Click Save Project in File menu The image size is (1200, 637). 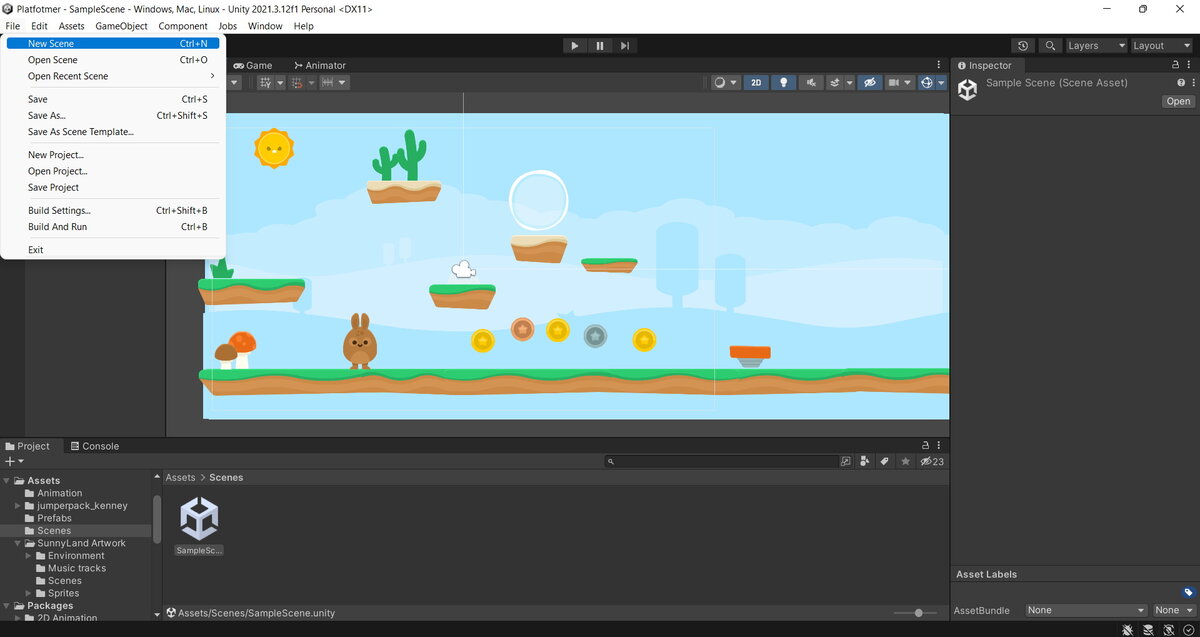pyautogui.click(x=112, y=187)
